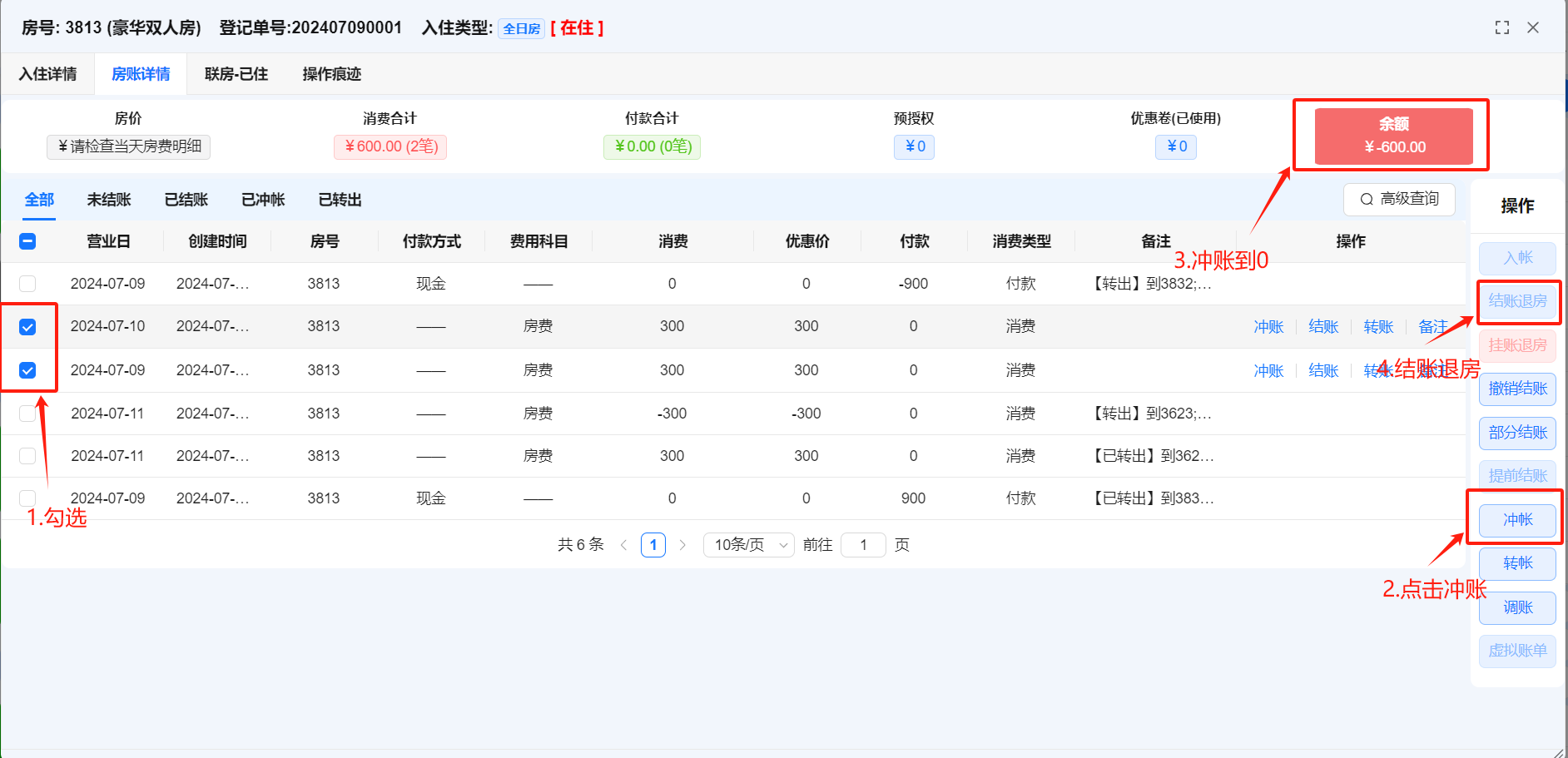The image size is (1568, 758).
Task: Click the red 余额 balance box
Action: [x=1393, y=136]
